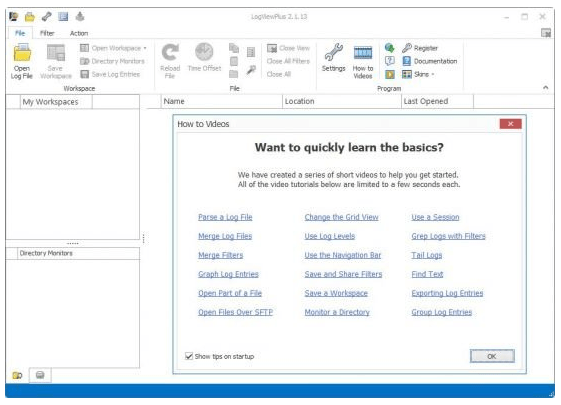
Task: Click the question mark help icon in Program group
Action: click(390, 61)
